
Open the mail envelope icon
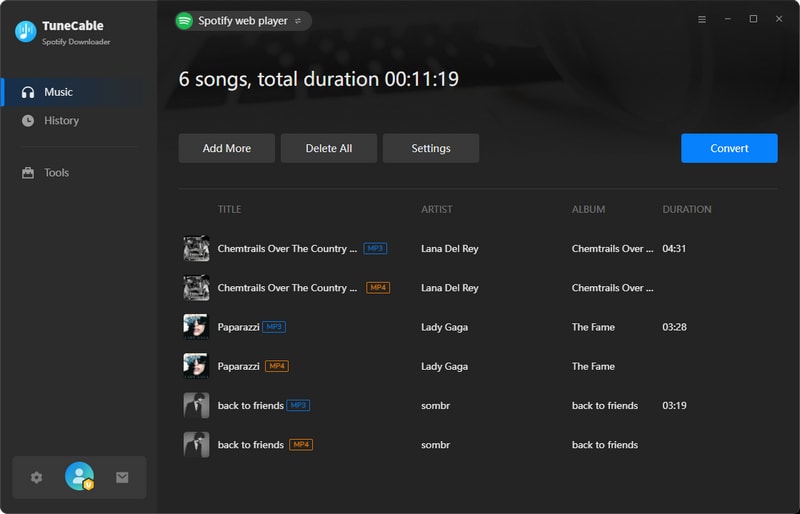click(122, 477)
